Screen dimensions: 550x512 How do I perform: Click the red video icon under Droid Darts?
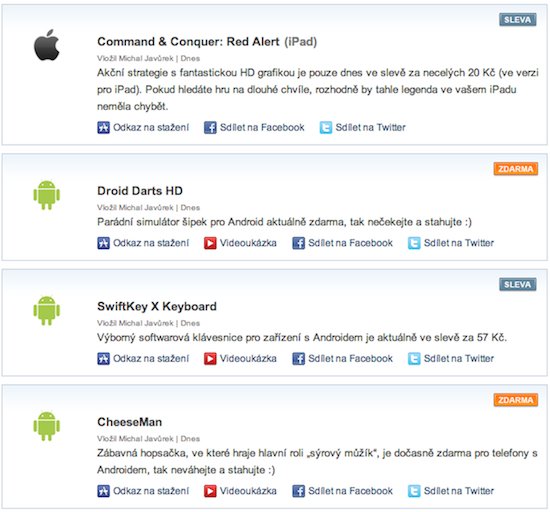(210, 243)
